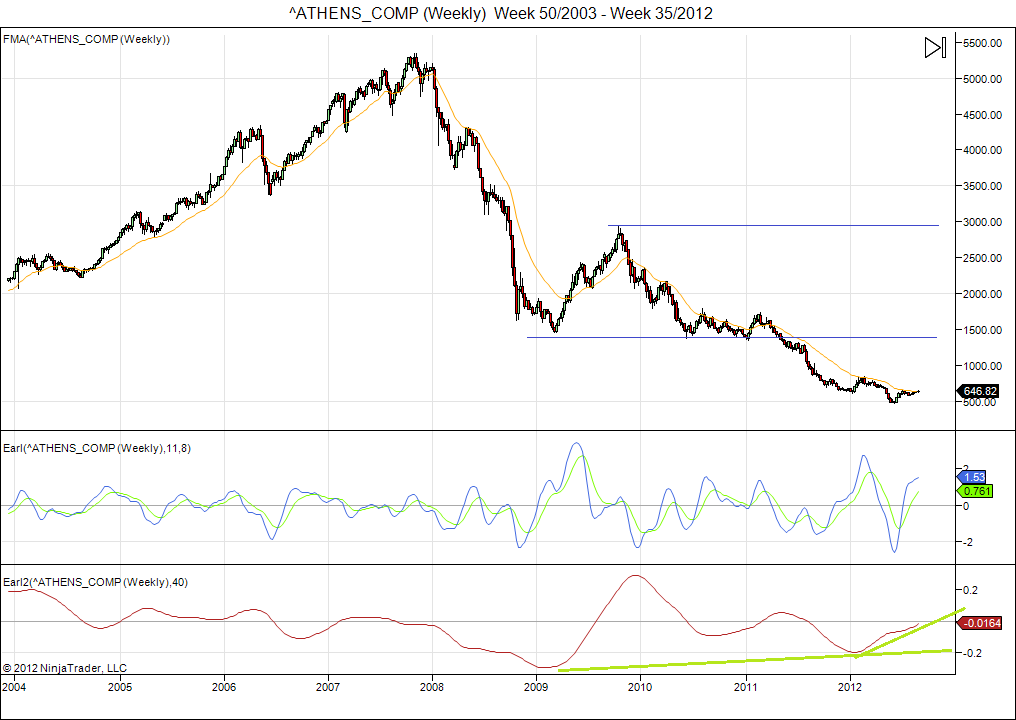This screenshot has width=1016, height=720.
Task: Select the shallow green trend line
Action: [700, 662]
